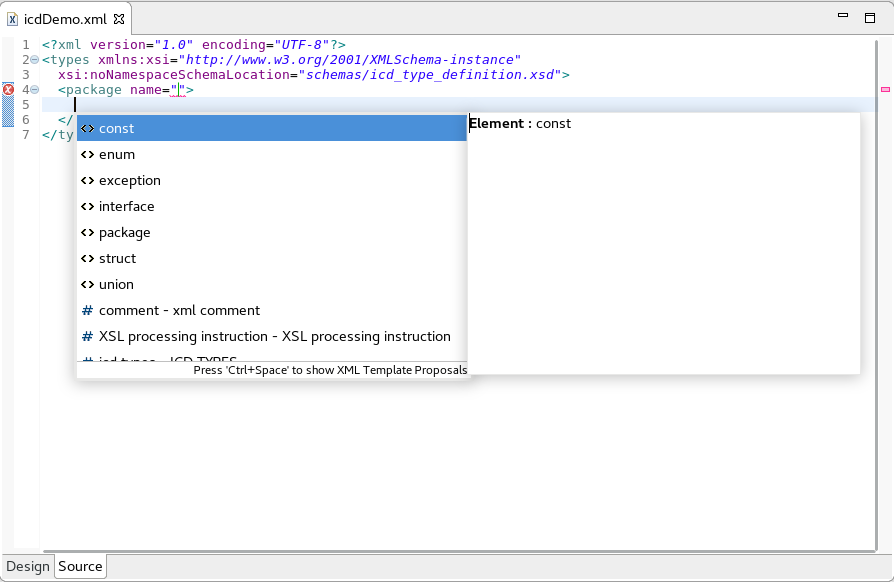Maximize the editor panel

click(870, 17)
